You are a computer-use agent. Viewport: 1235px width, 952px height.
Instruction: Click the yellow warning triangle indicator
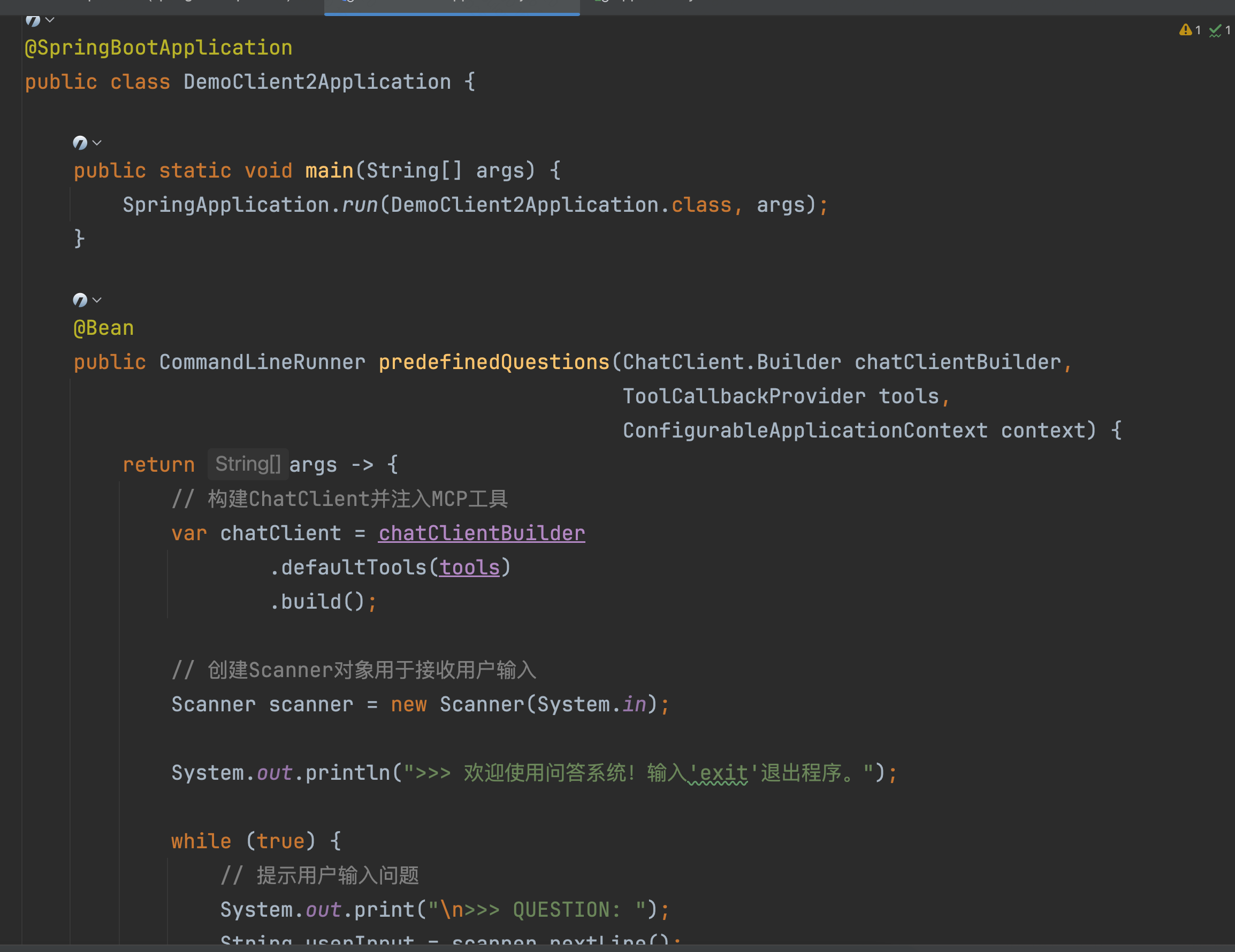tap(1185, 30)
